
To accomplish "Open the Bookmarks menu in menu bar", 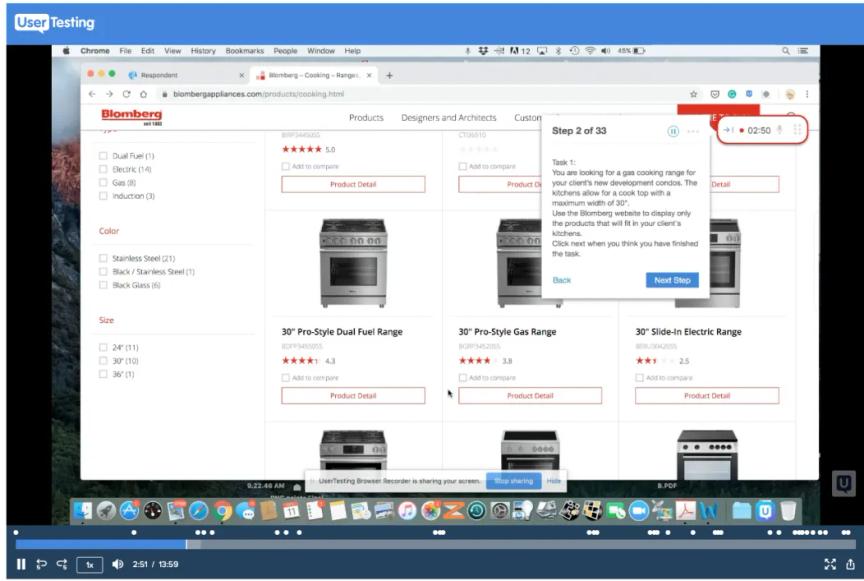I will tap(245, 51).
